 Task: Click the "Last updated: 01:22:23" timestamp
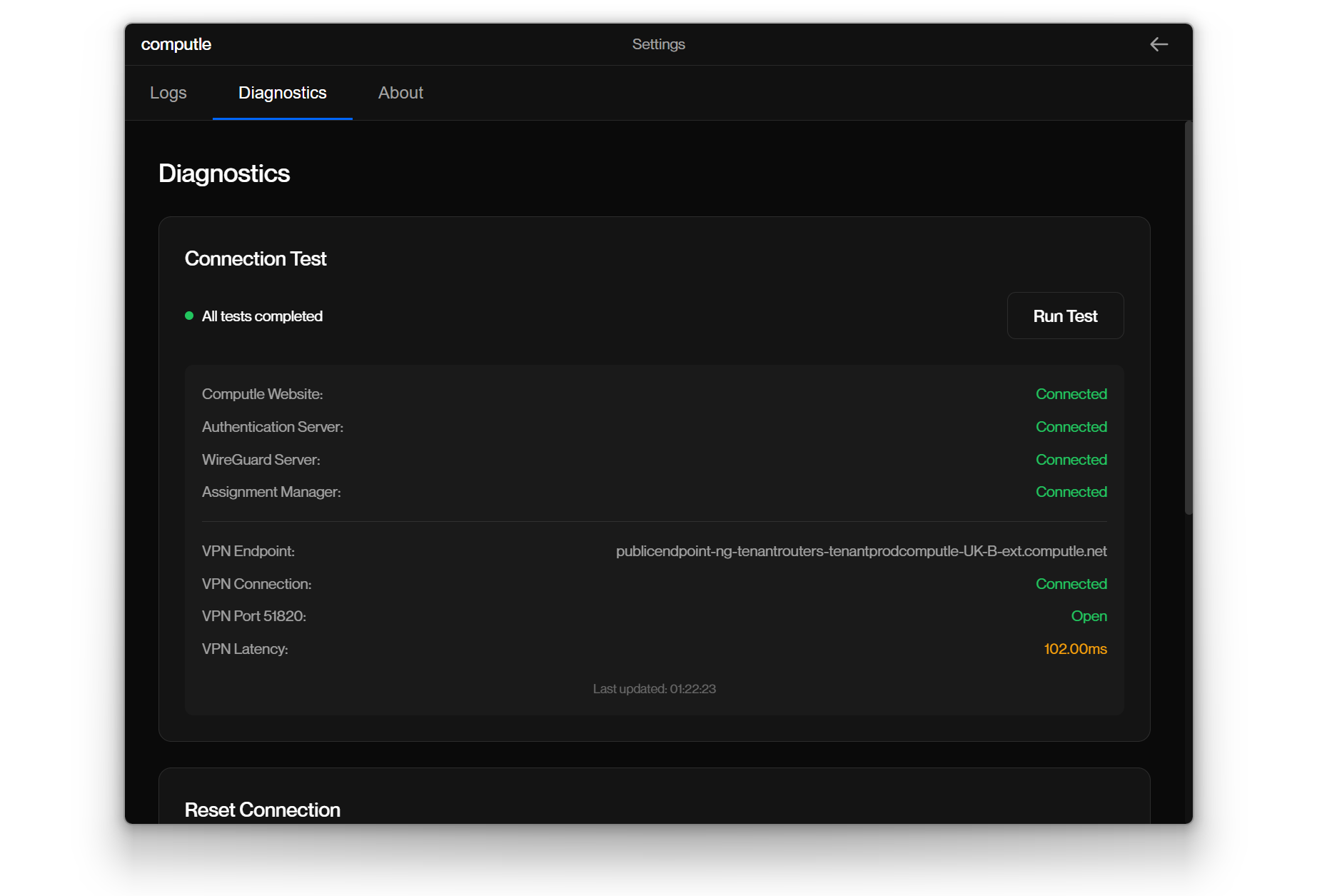point(654,689)
